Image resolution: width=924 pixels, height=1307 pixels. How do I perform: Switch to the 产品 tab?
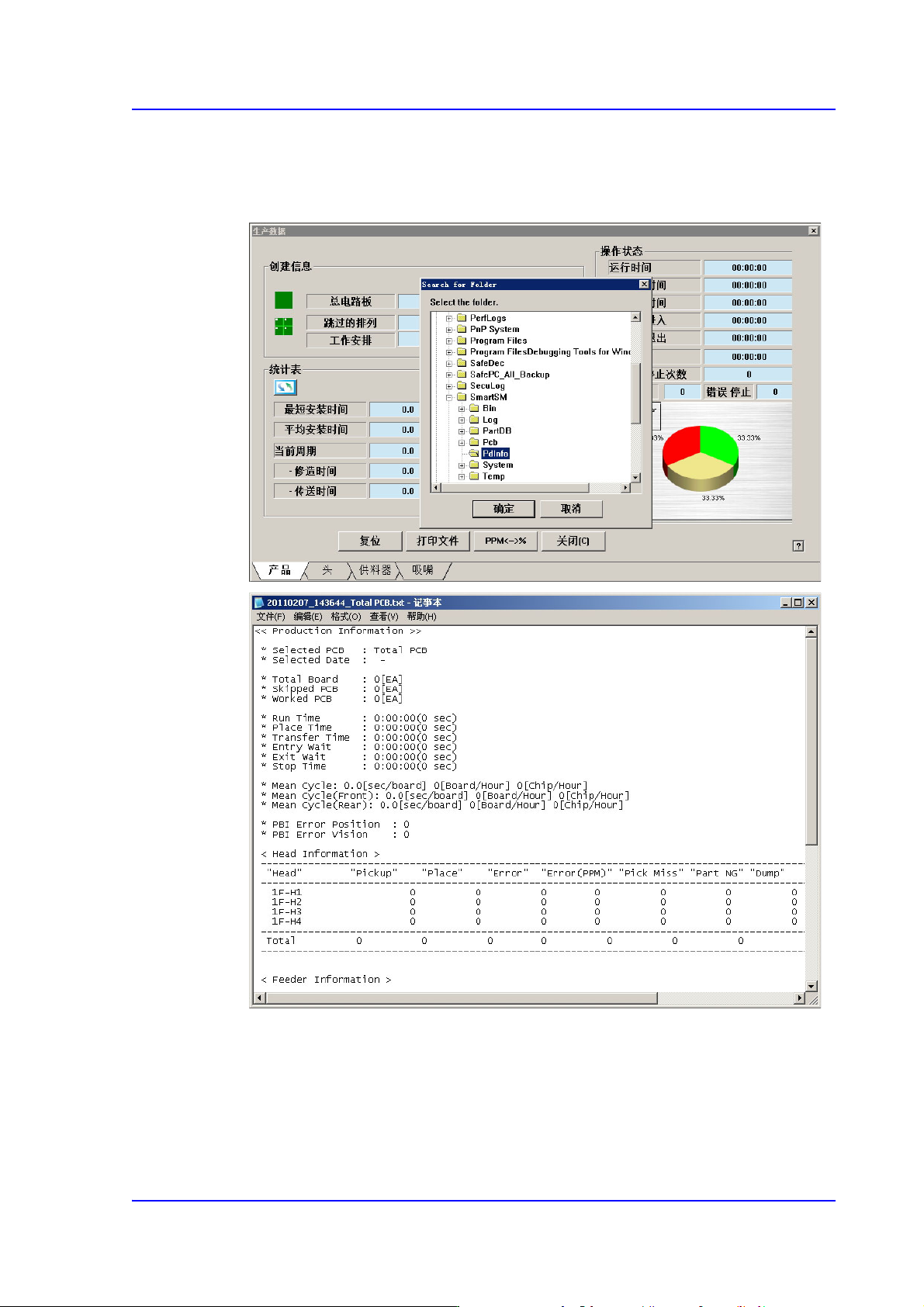pyautogui.click(x=279, y=570)
